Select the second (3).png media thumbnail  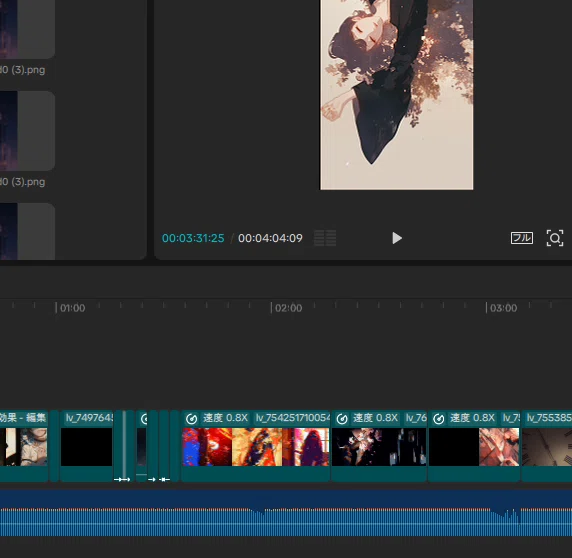pos(27,131)
